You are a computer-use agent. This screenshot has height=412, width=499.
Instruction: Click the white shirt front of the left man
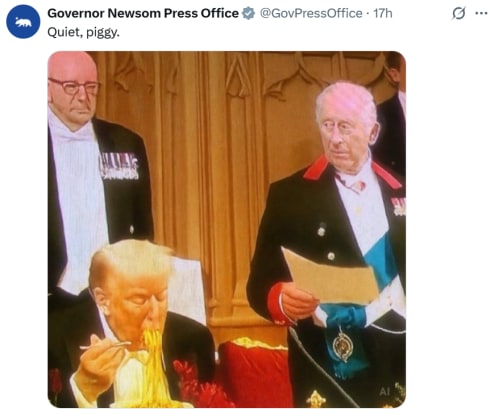click(80, 200)
